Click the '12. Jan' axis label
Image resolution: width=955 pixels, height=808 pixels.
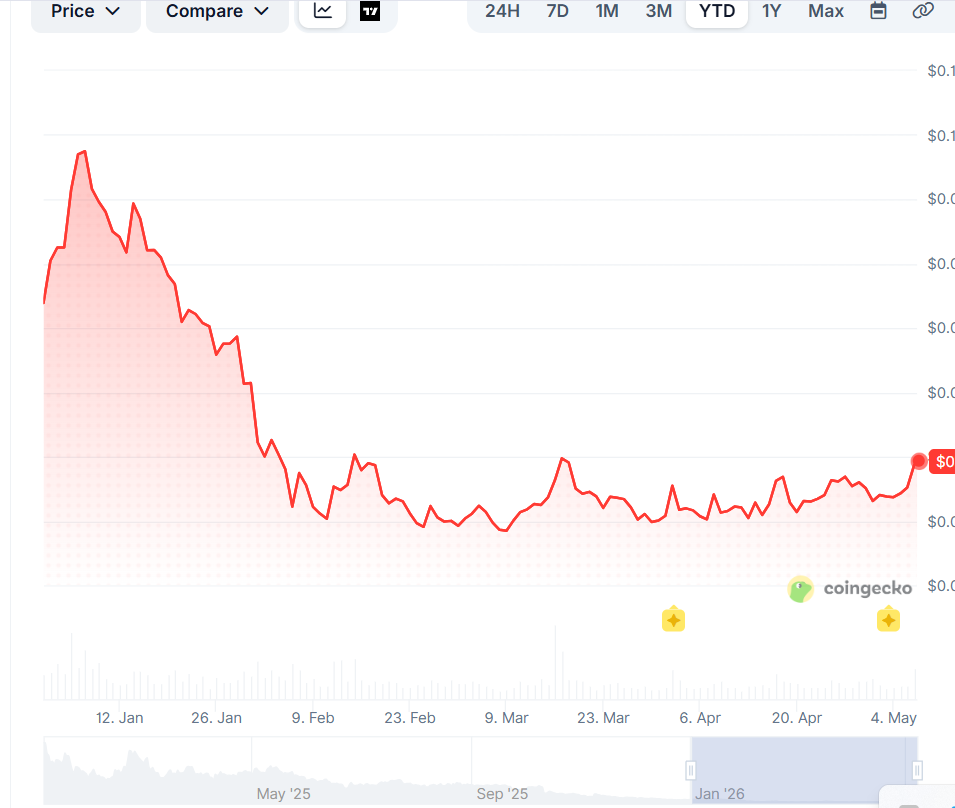pyautogui.click(x=119, y=718)
